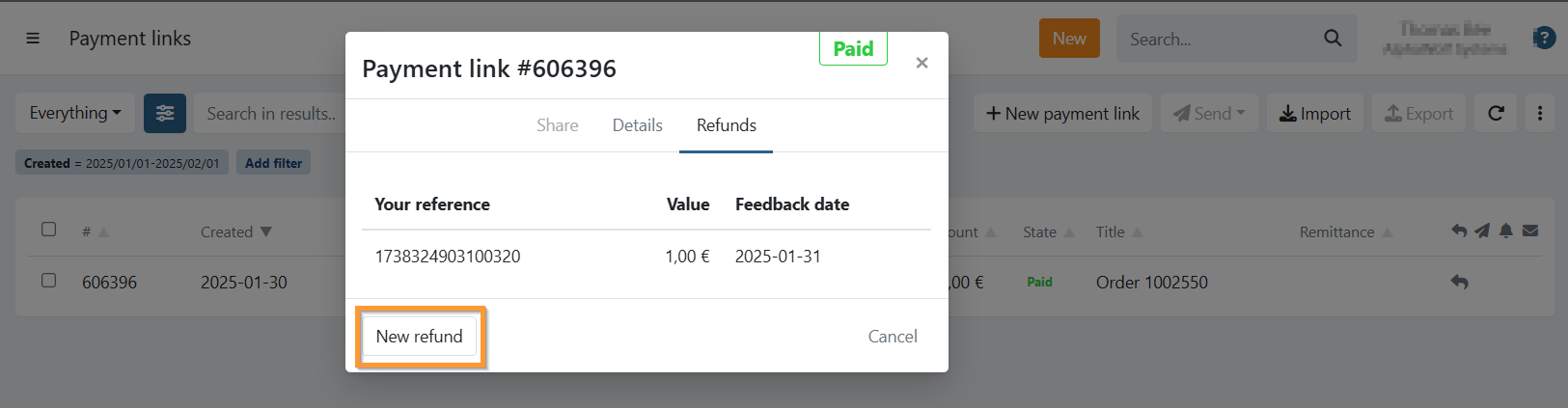Click the refresh list icon
1568x408 pixels.
pyautogui.click(x=1496, y=114)
